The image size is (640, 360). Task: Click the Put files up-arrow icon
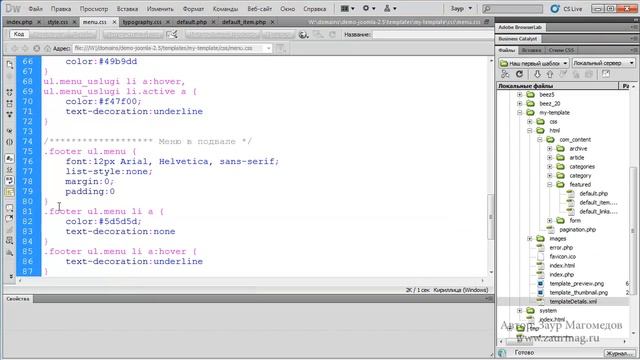[x=550, y=74]
